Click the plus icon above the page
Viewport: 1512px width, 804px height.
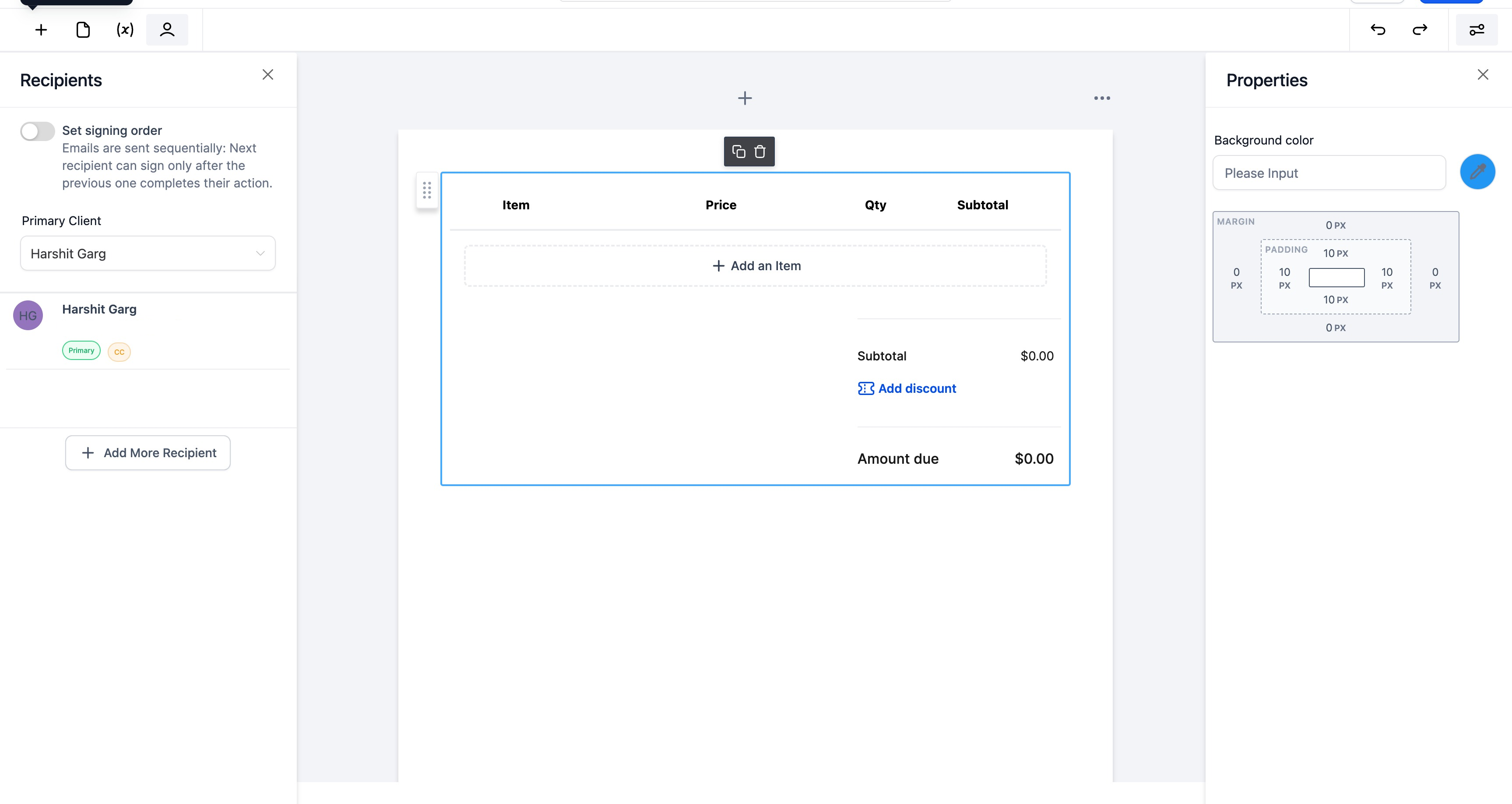click(745, 98)
